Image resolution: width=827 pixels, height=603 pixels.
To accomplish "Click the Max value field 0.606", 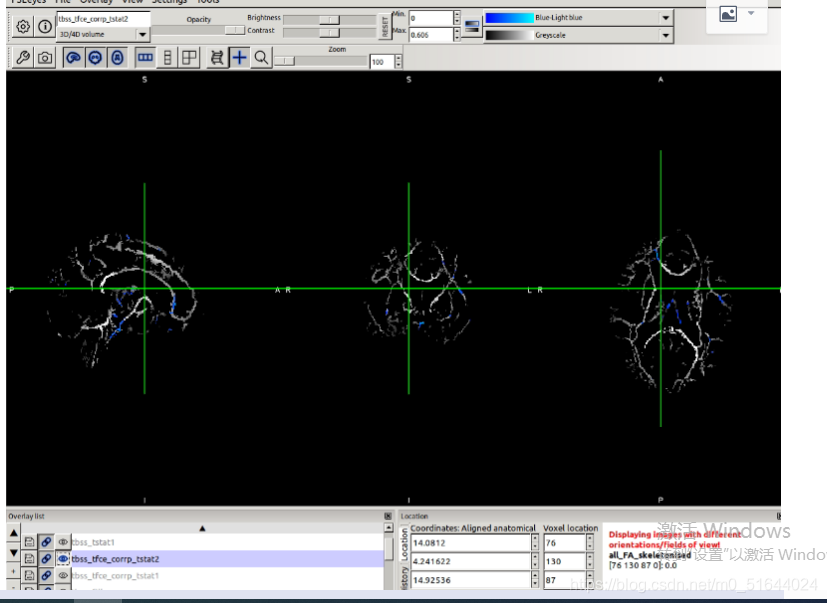I will point(431,35).
